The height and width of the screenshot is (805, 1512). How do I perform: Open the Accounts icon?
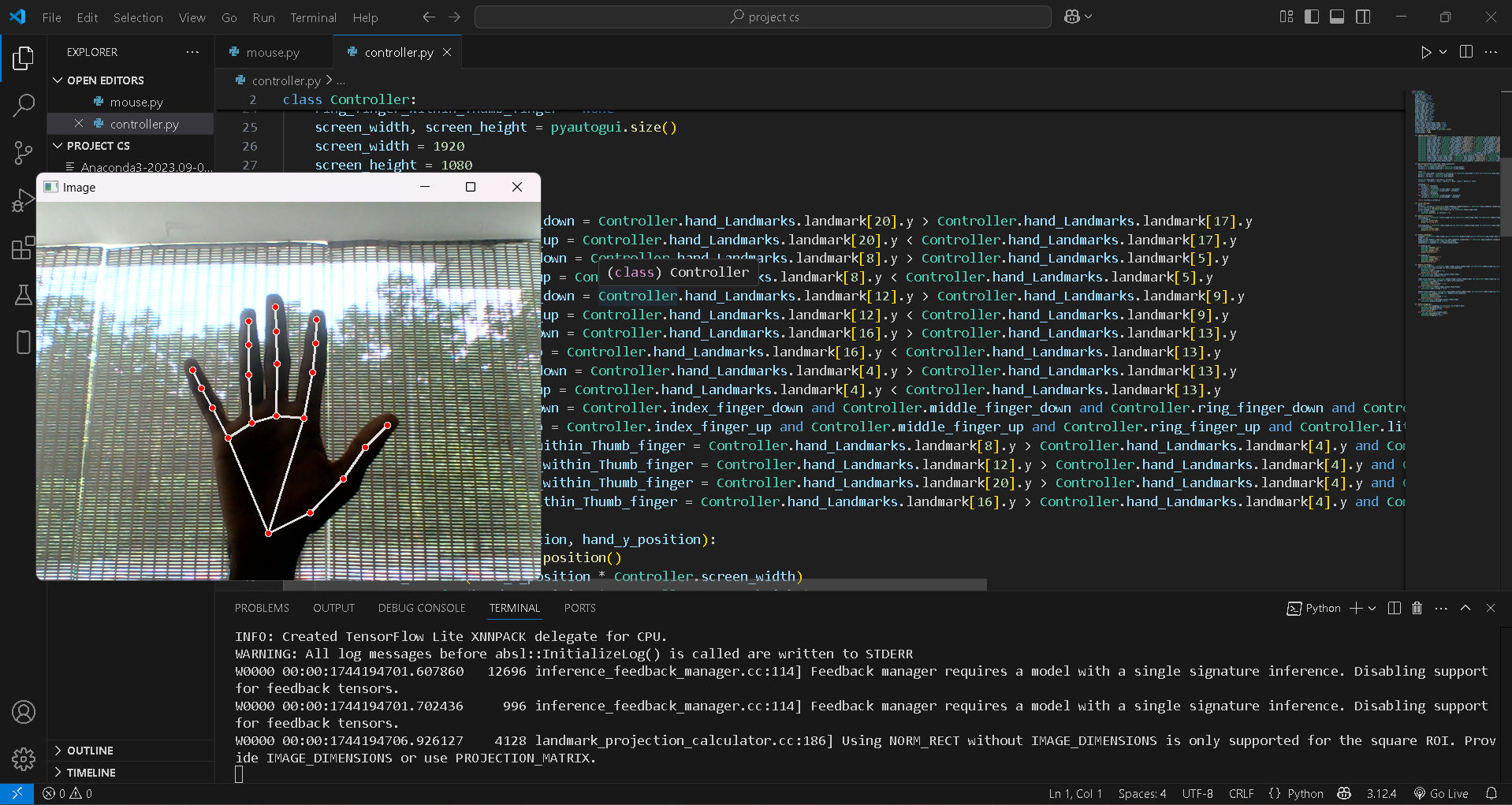point(24,713)
